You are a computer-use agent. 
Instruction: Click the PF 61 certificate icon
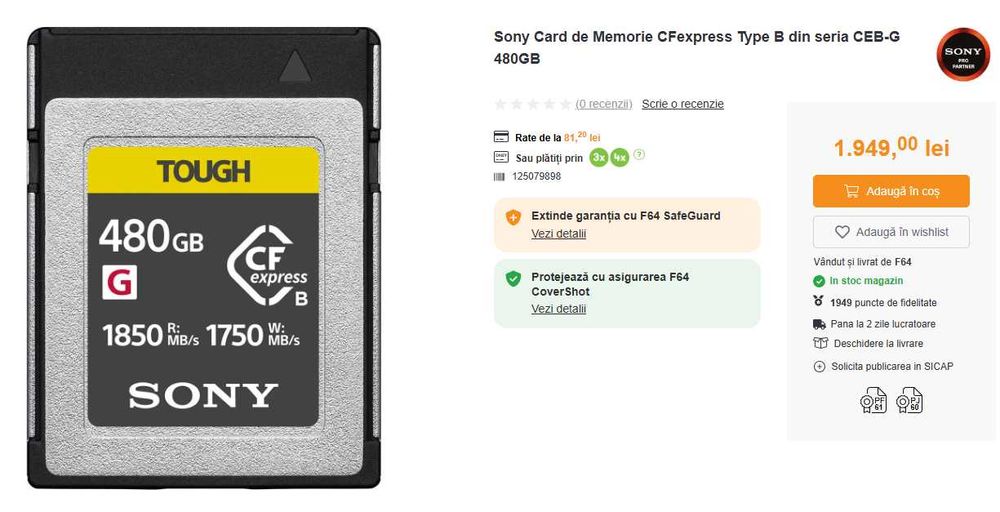tap(873, 401)
